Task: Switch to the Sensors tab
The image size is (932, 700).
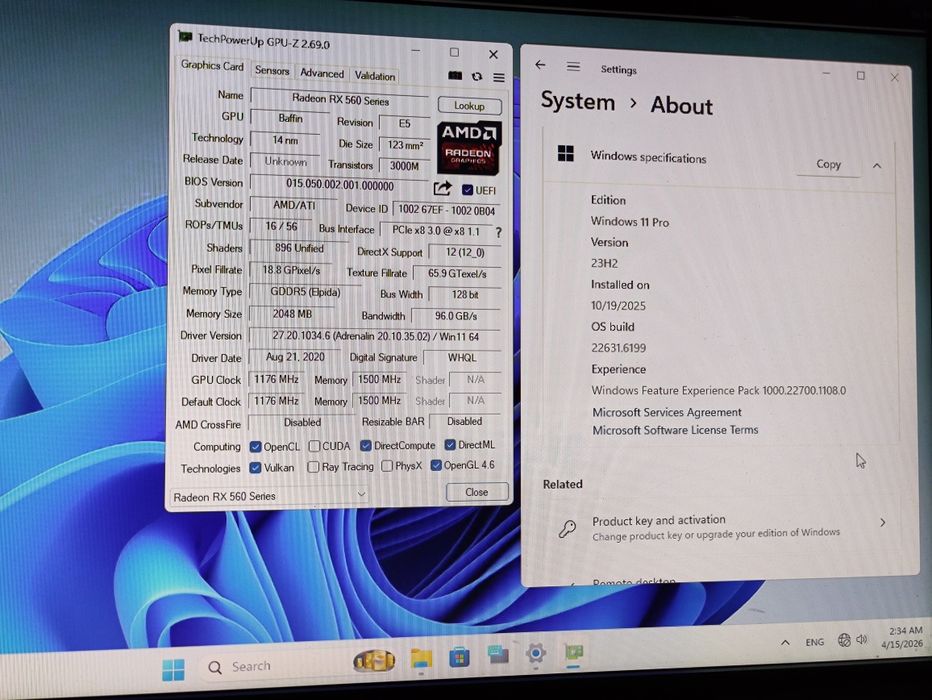Action: pyautogui.click(x=272, y=70)
